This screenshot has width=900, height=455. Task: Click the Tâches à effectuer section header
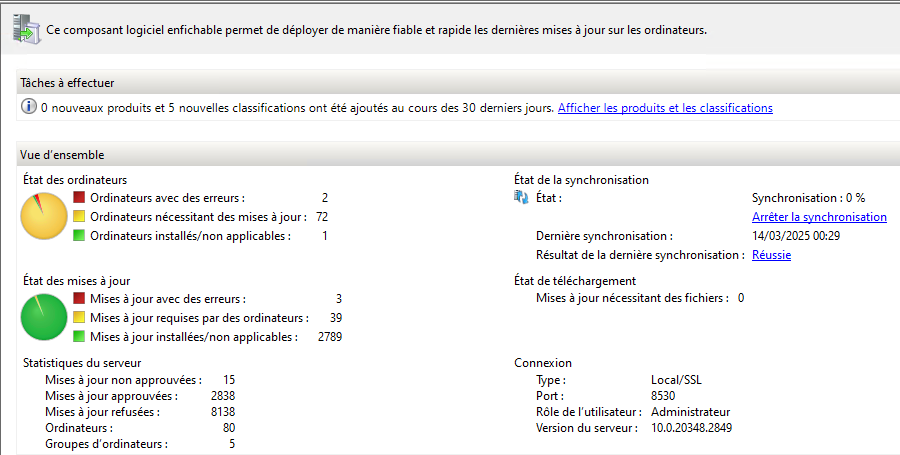click(x=66, y=83)
